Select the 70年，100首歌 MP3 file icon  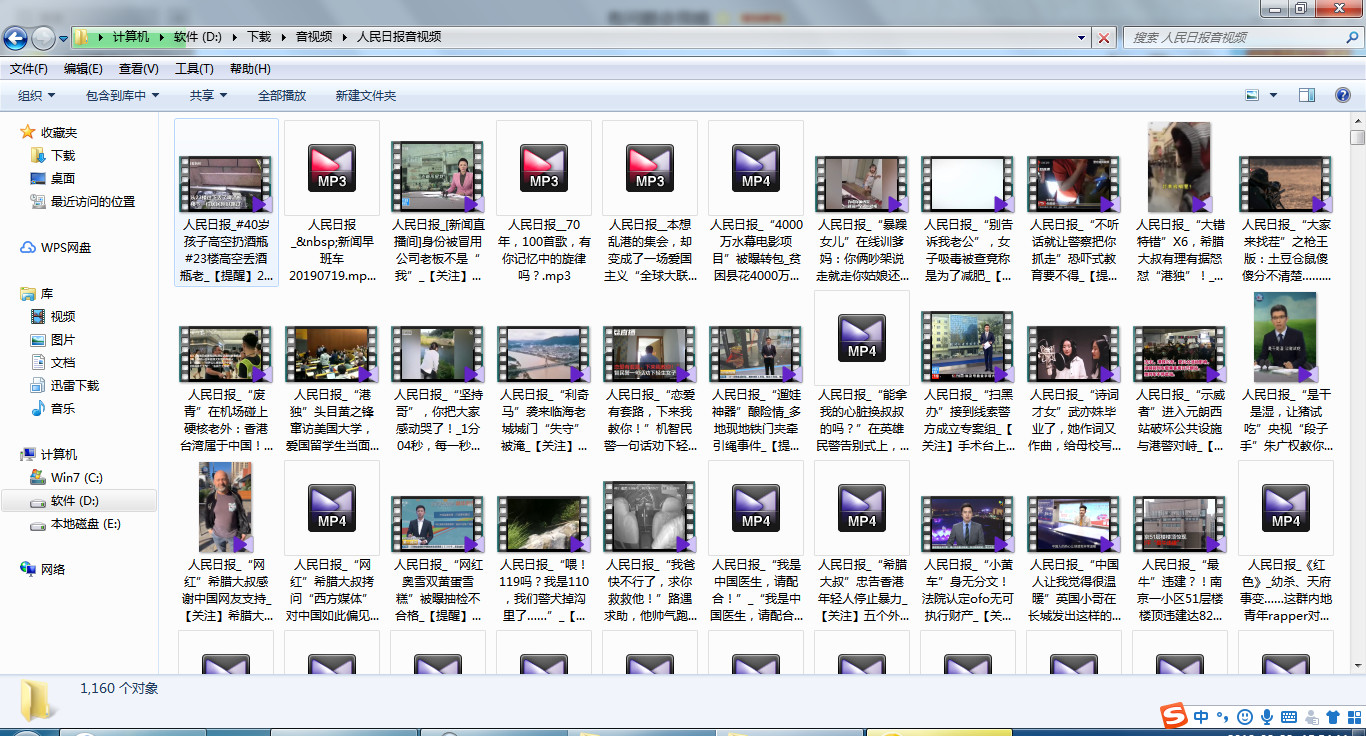544,168
